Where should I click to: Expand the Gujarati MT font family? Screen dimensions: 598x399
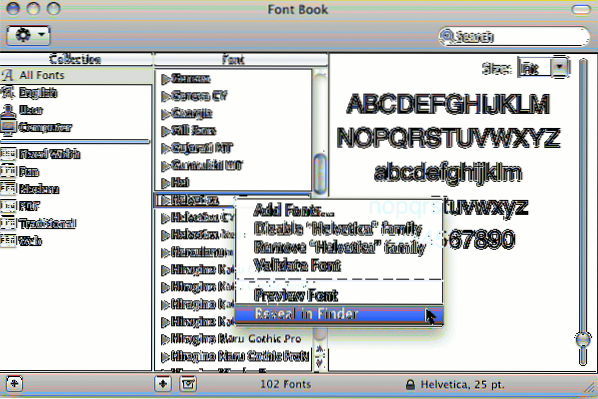point(165,148)
